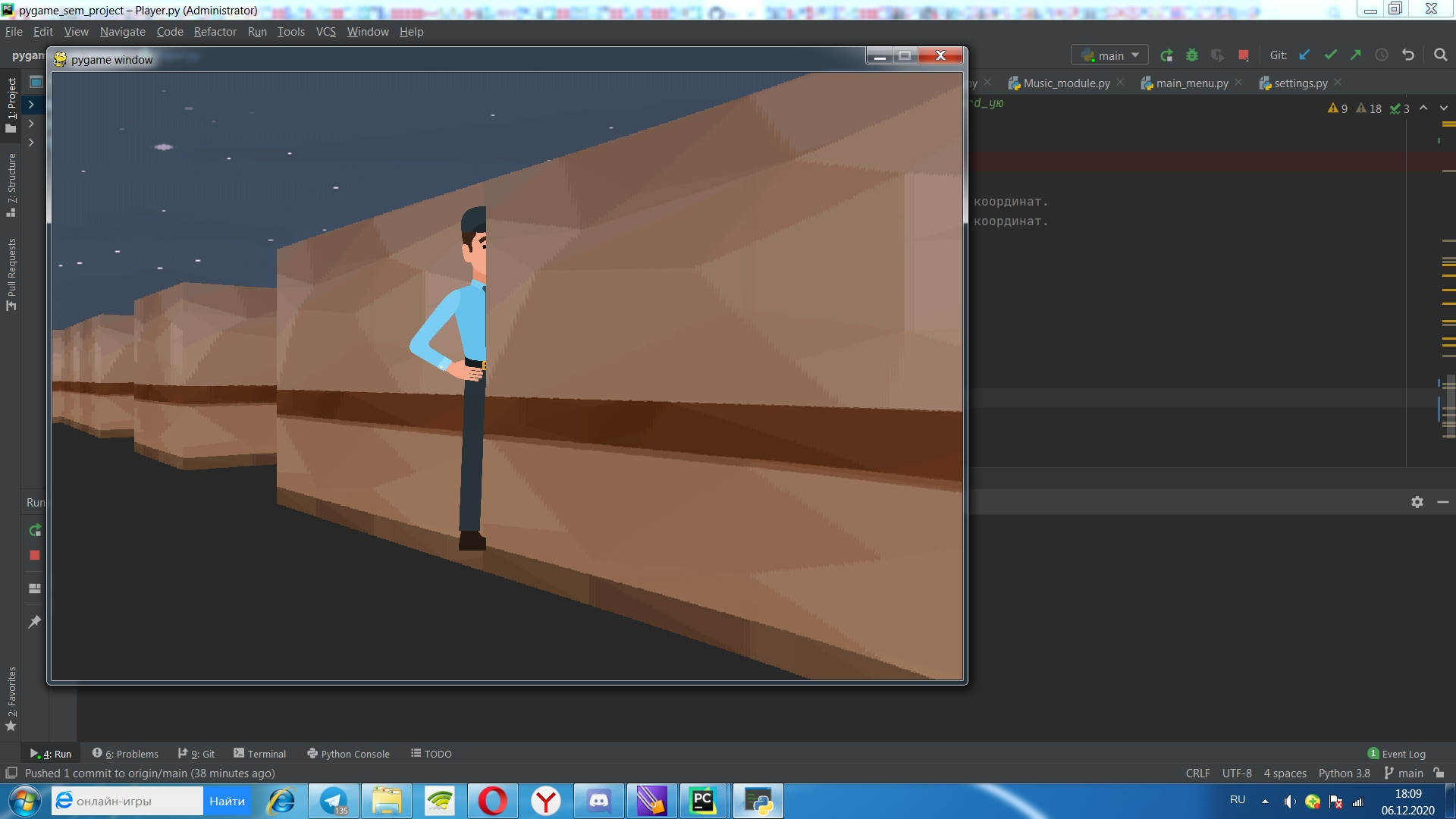Push commits with the green arrow Git icon
The image size is (1456, 819).
(x=1356, y=55)
